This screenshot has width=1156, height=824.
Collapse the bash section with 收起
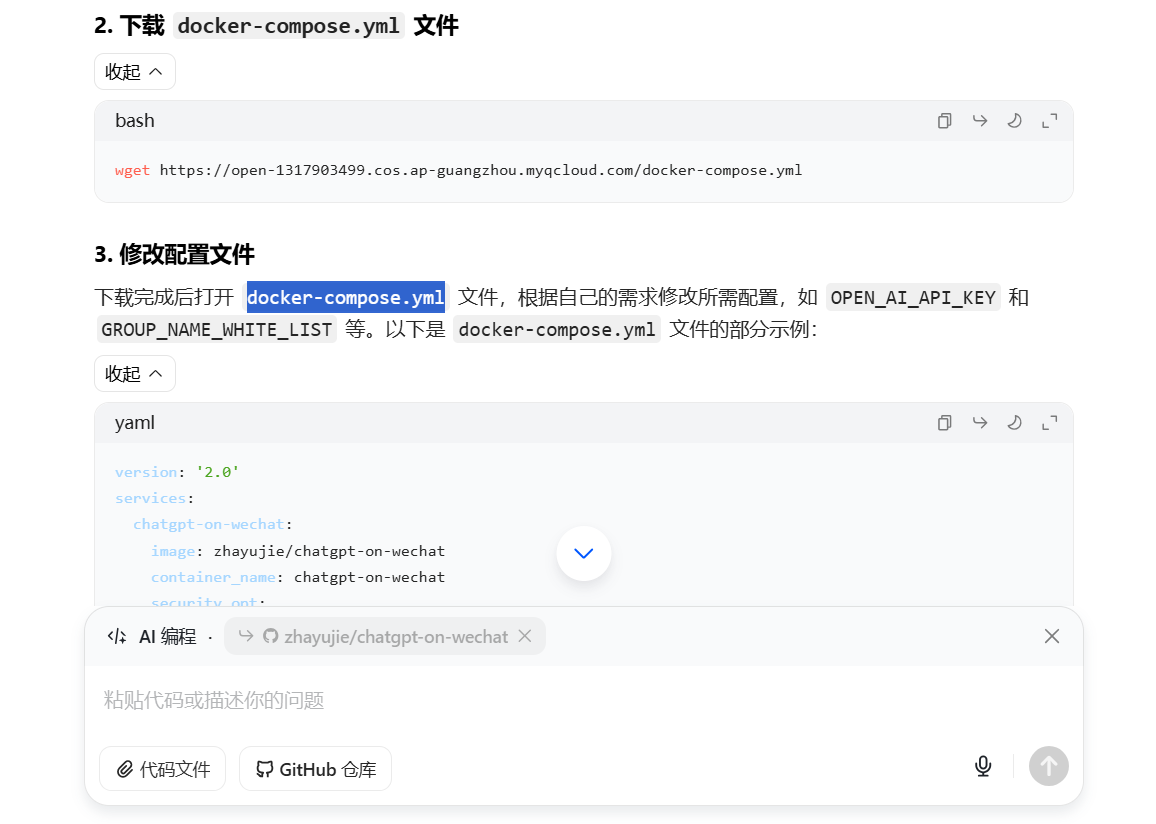135,71
